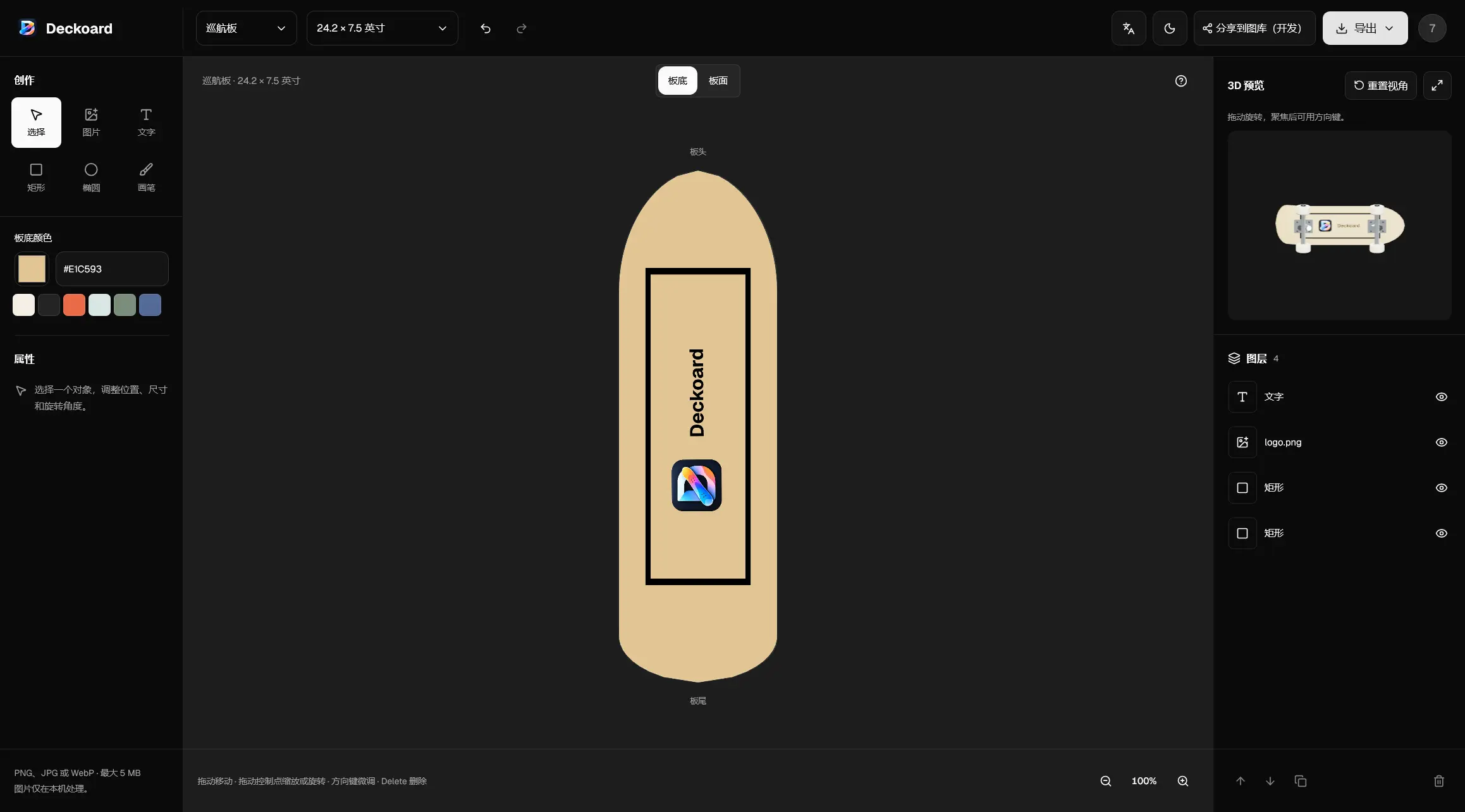This screenshot has width=1465, height=812.
Task: Select the 画笔 brush tool
Action: (x=146, y=178)
